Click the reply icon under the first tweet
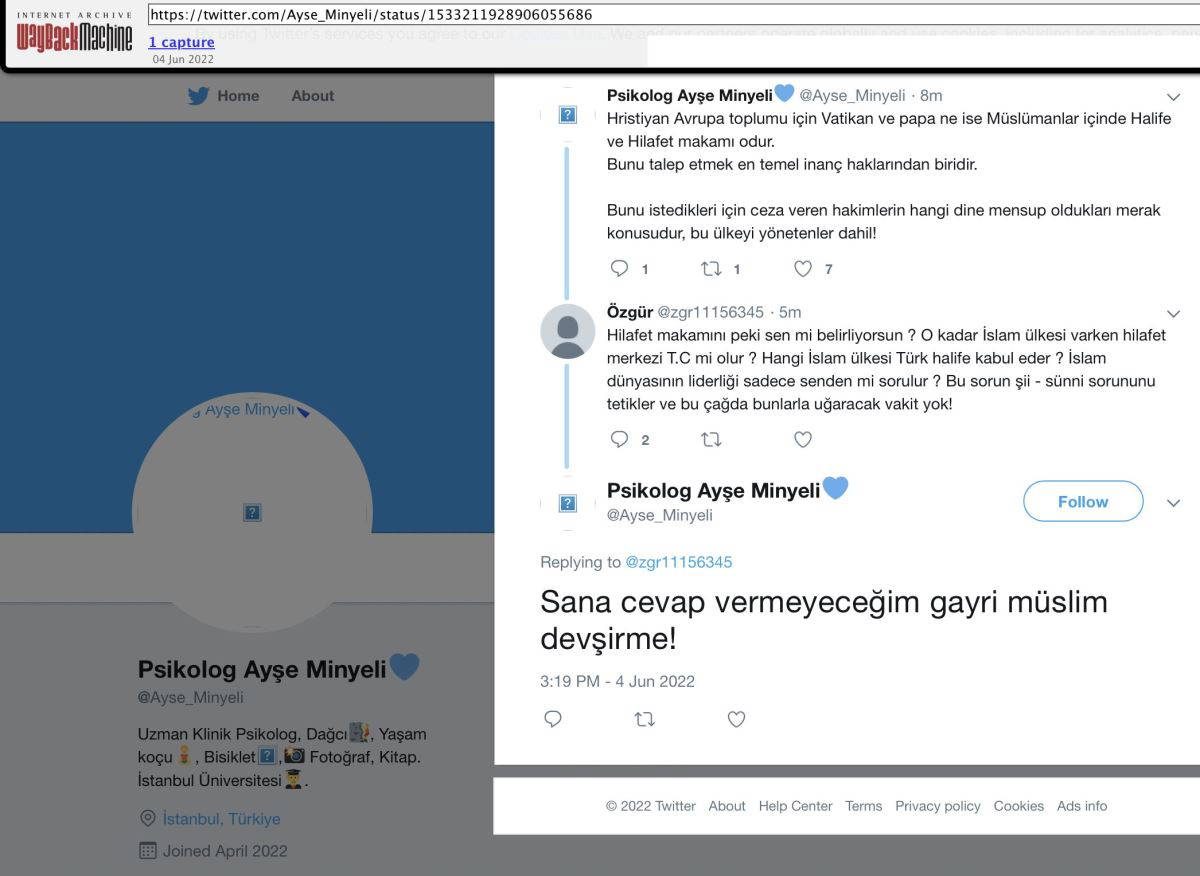Image resolution: width=1200 pixels, height=876 pixels. pyautogui.click(x=620, y=268)
